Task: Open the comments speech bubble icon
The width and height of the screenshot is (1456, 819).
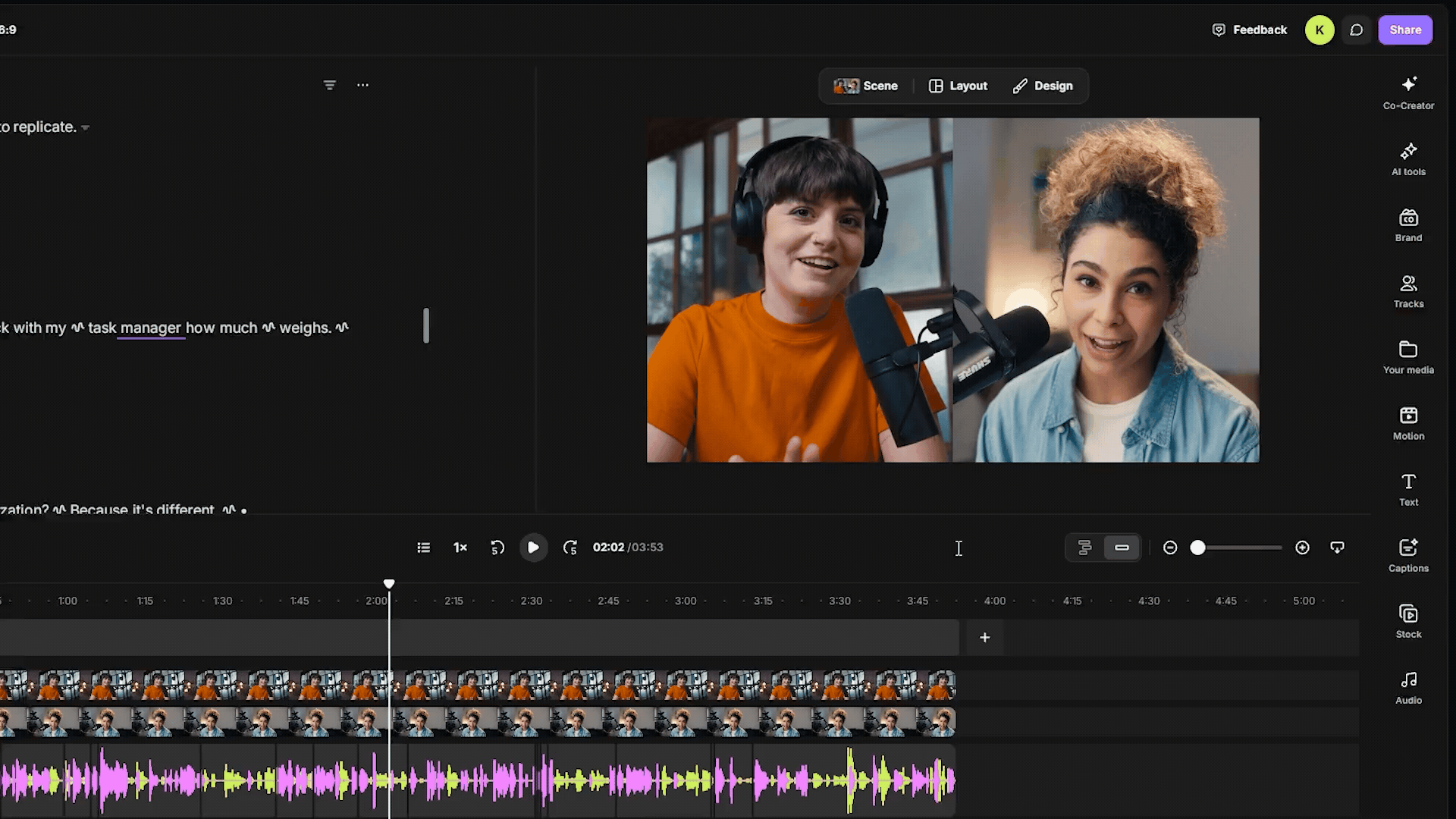Action: click(x=1357, y=30)
